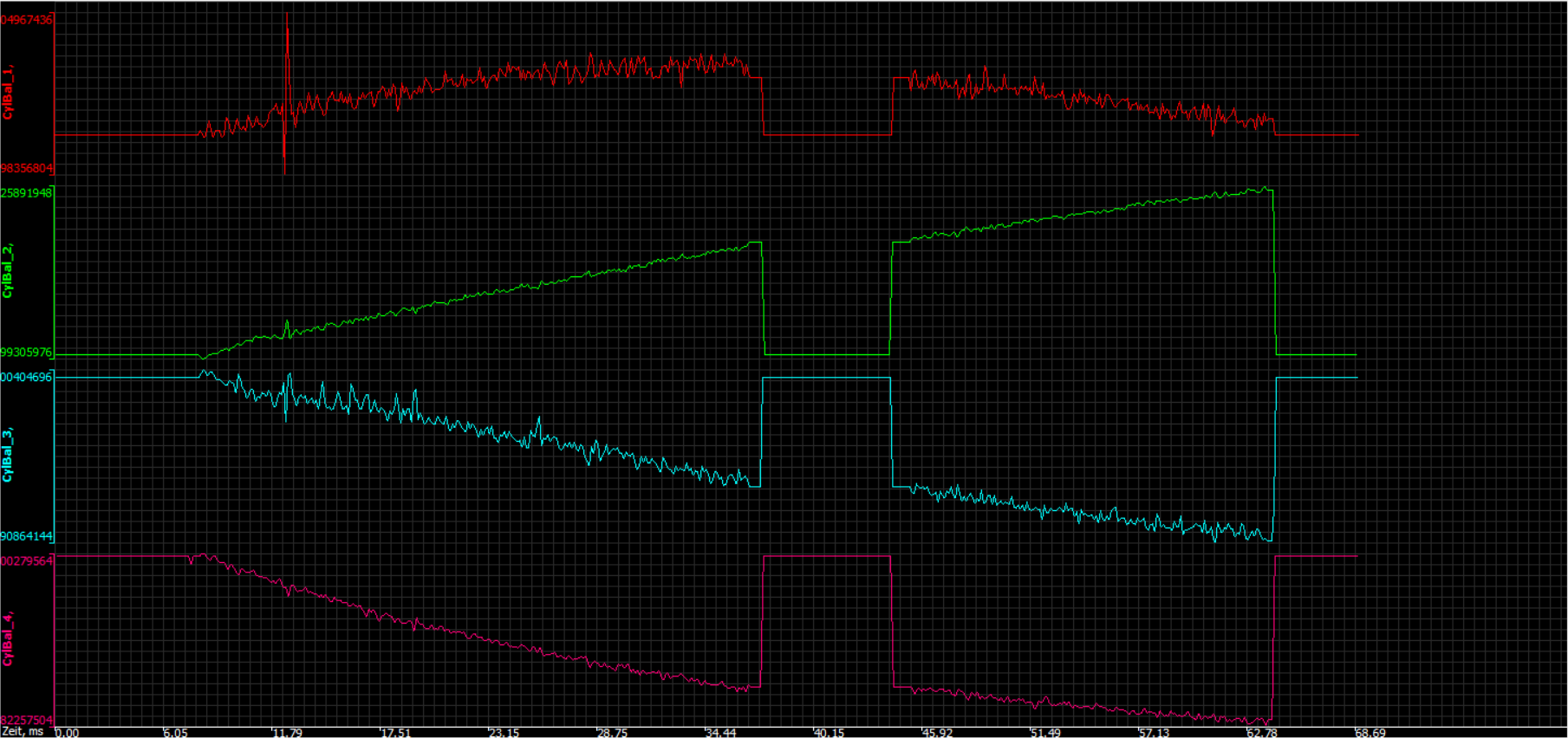Select CylBal_3 upper scale value 00404696

pos(27,377)
